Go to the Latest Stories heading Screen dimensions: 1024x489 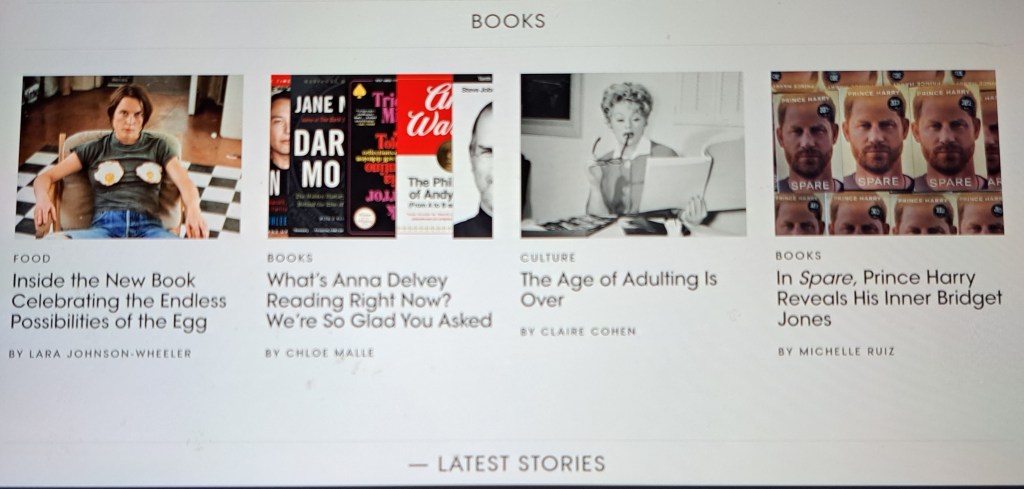click(507, 464)
